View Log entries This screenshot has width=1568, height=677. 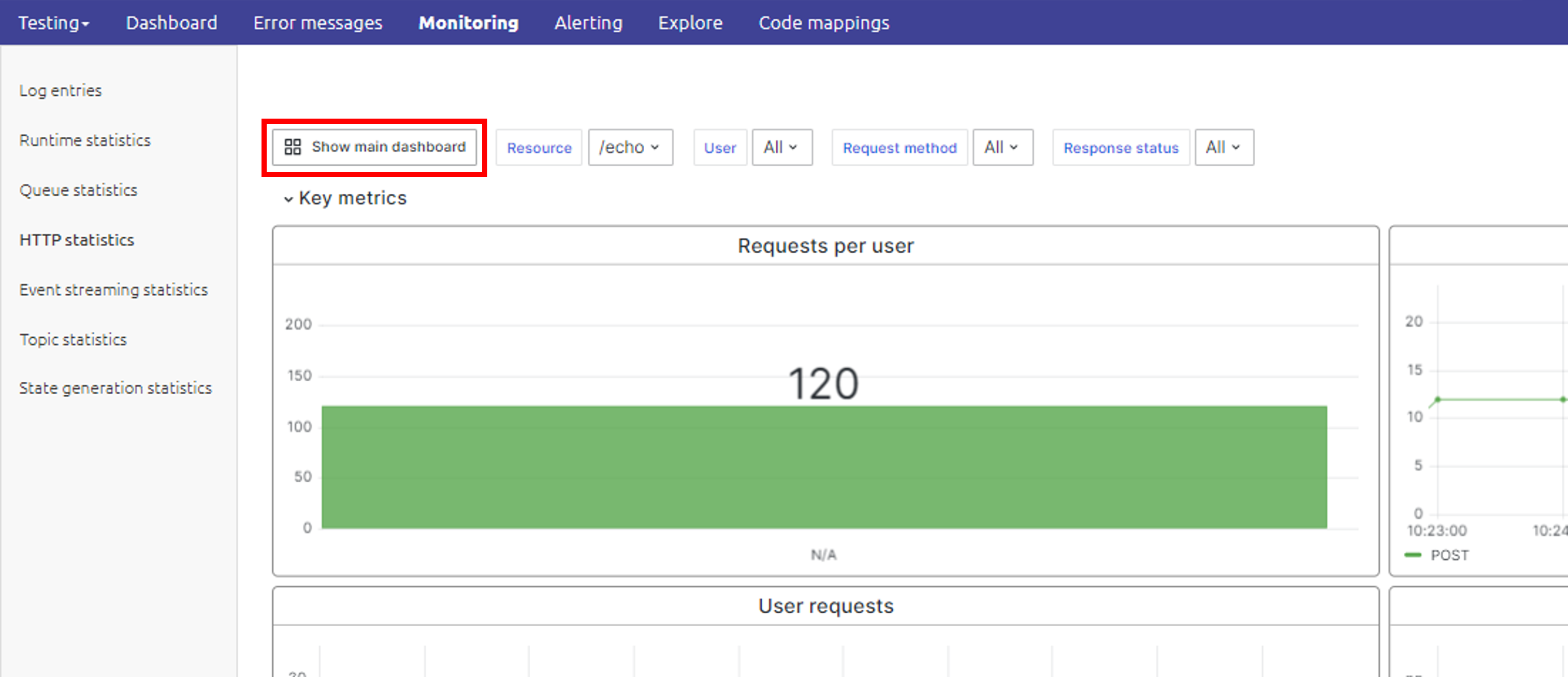click(60, 90)
